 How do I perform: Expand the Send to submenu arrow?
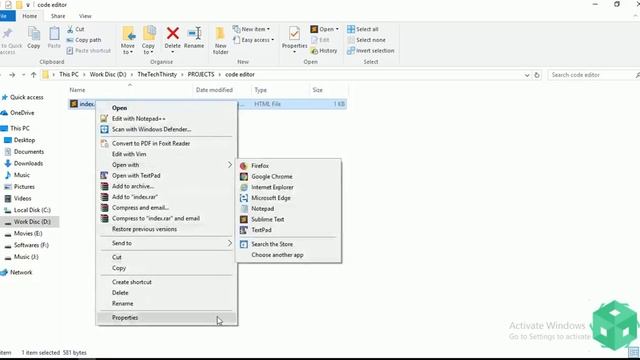pos(230,243)
